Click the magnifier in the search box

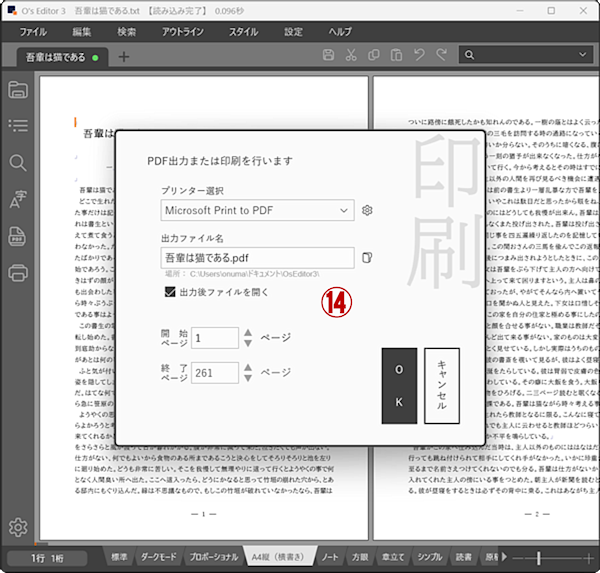coord(470,55)
